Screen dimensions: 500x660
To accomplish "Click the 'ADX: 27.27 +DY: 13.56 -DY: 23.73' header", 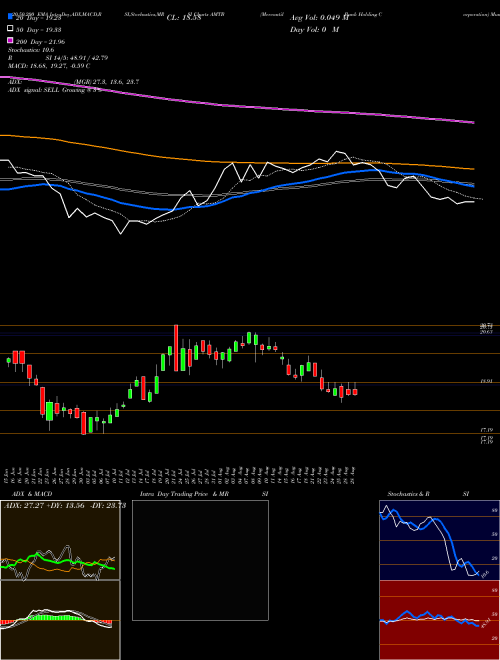I will click(65, 506).
